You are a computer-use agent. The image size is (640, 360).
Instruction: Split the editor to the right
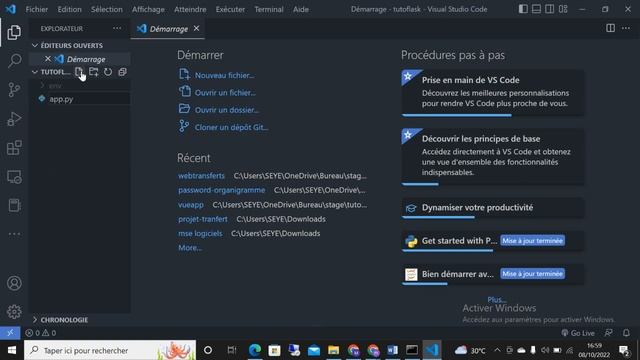point(610,28)
